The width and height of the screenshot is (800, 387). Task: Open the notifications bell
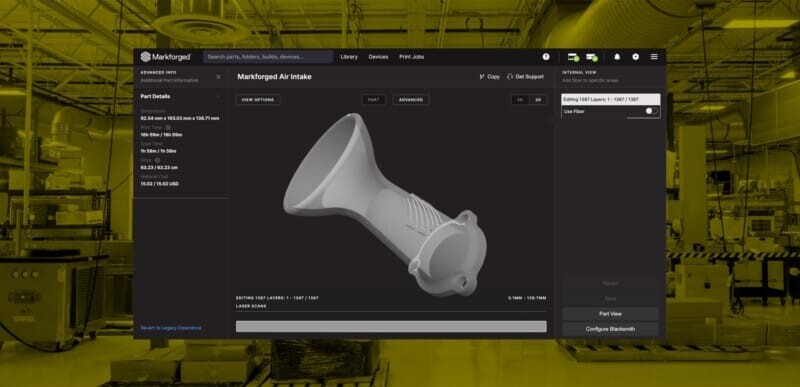pyautogui.click(x=617, y=57)
